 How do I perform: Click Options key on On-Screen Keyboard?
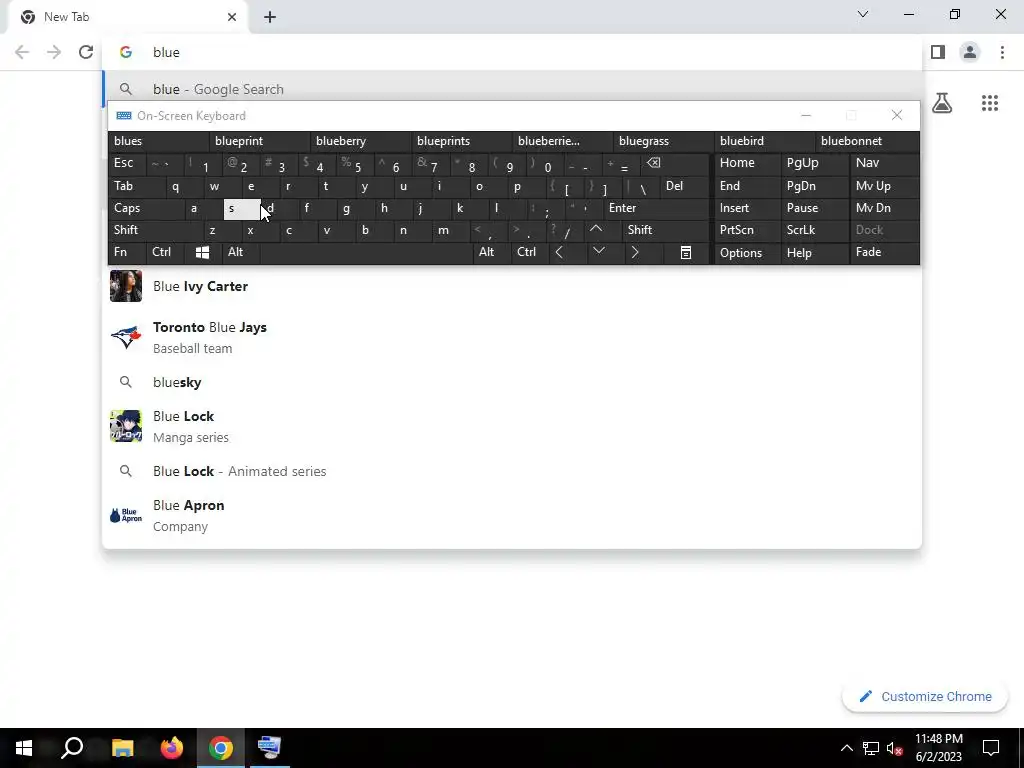click(x=748, y=253)
